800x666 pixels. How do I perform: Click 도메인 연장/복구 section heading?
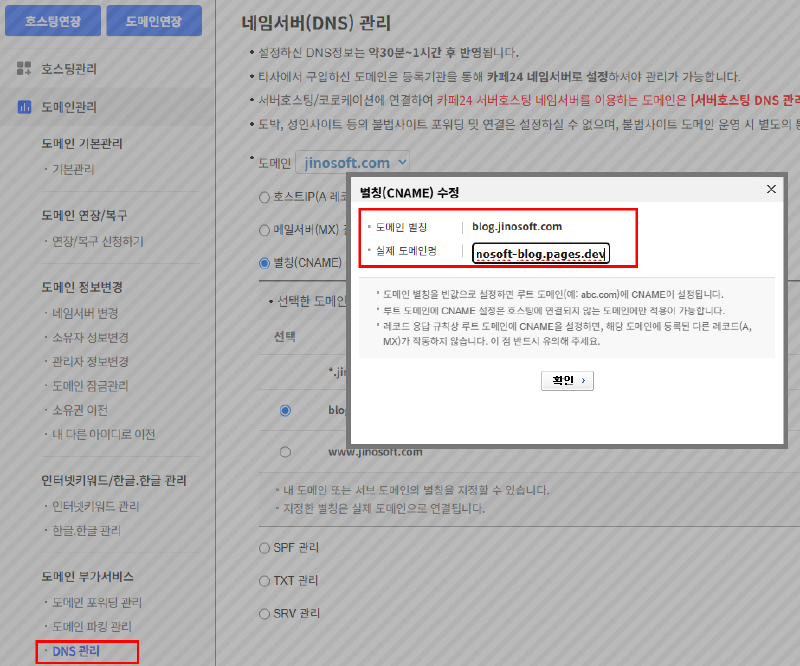[84, 215]
